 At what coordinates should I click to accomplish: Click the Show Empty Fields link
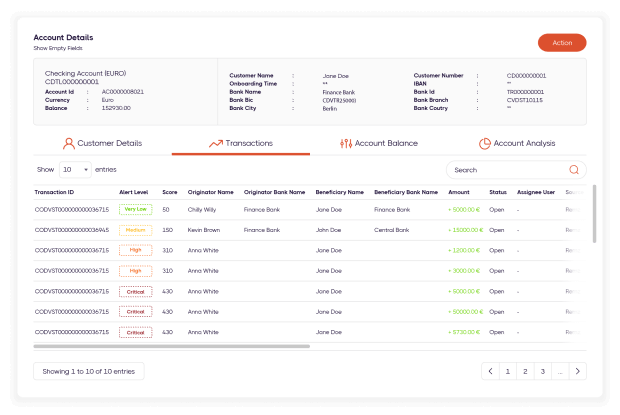click(x=58, y=48)
